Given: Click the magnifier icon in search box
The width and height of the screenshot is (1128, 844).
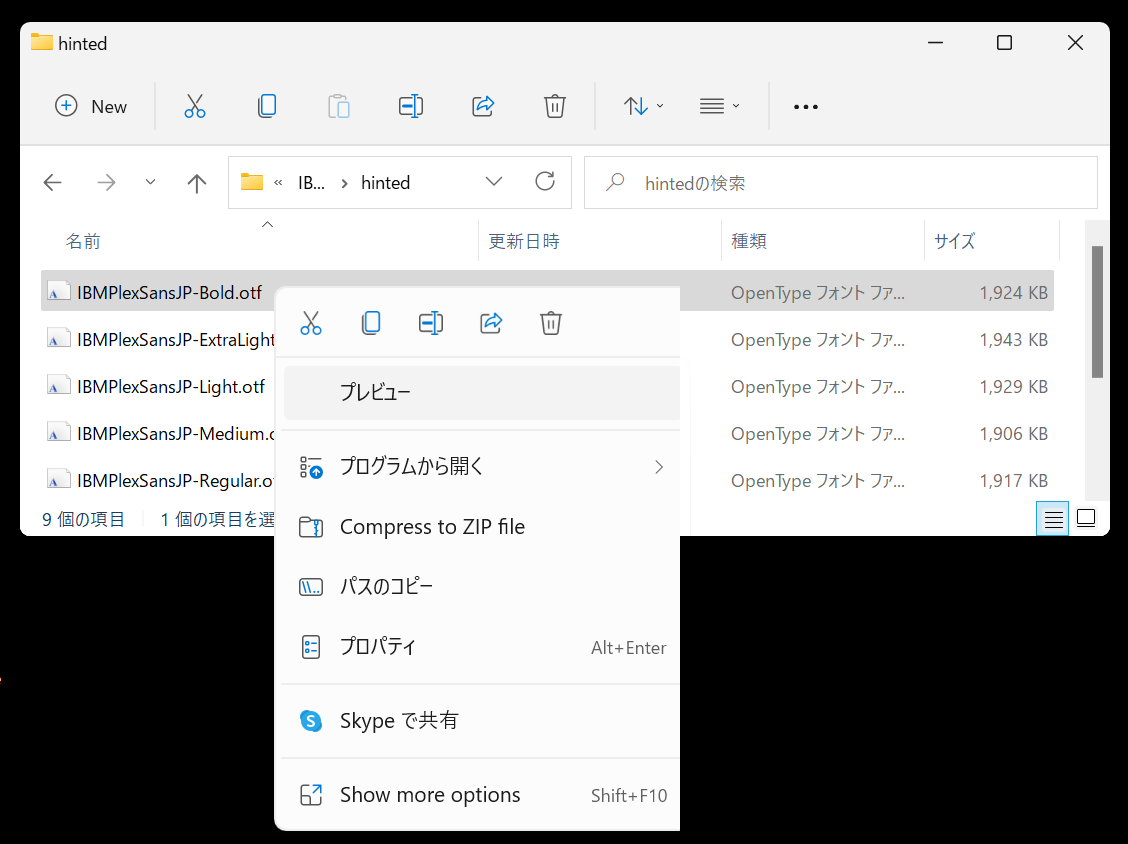Looking at the screenshot, I should coord(615,182).
